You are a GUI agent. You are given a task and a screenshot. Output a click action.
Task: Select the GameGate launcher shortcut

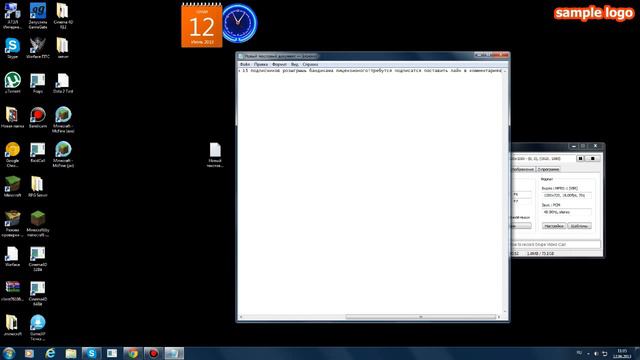[38, 16]
